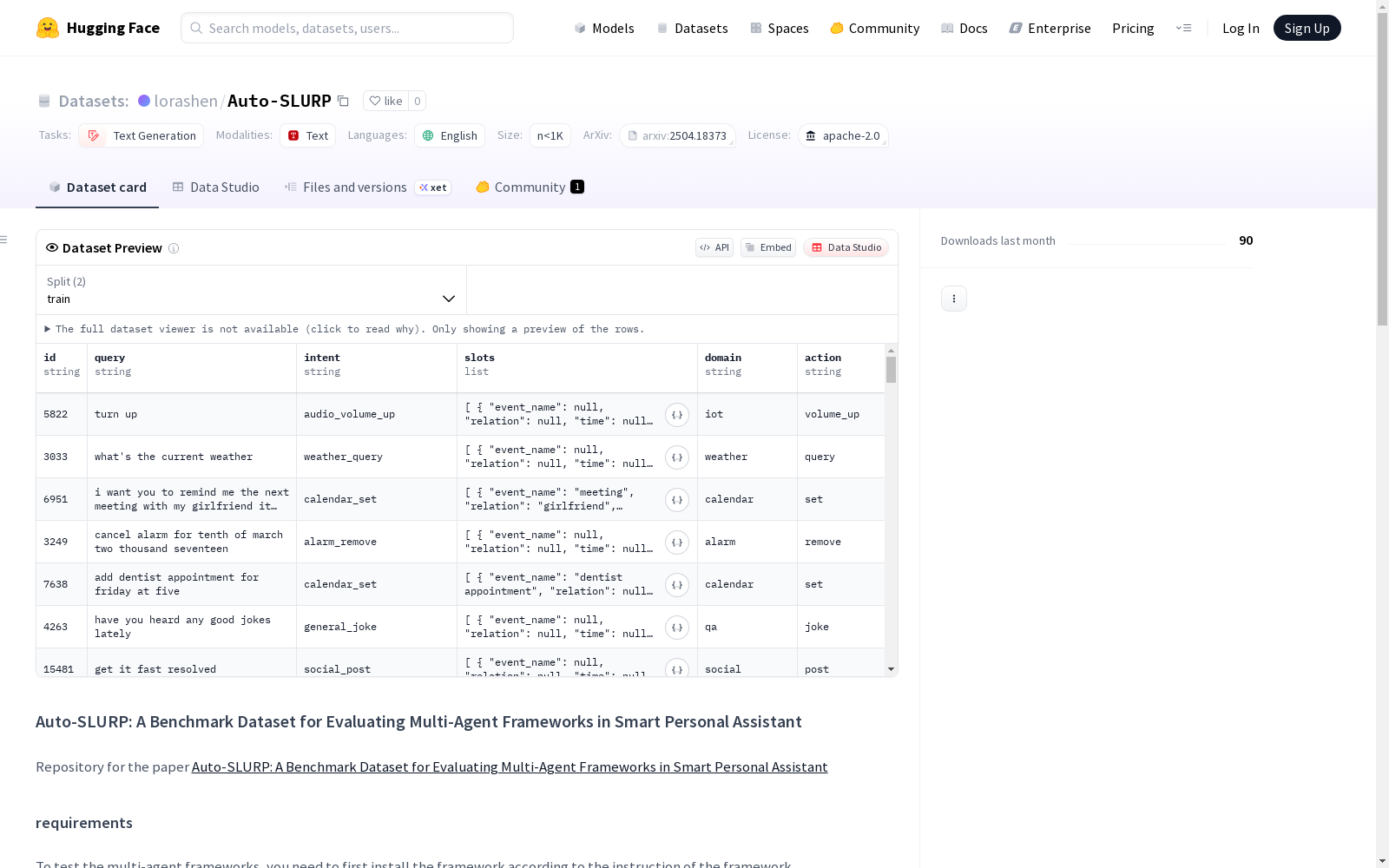Screen dimensions: 1389x868
Task: Click the like count showing 0
Action: (418, 101)
